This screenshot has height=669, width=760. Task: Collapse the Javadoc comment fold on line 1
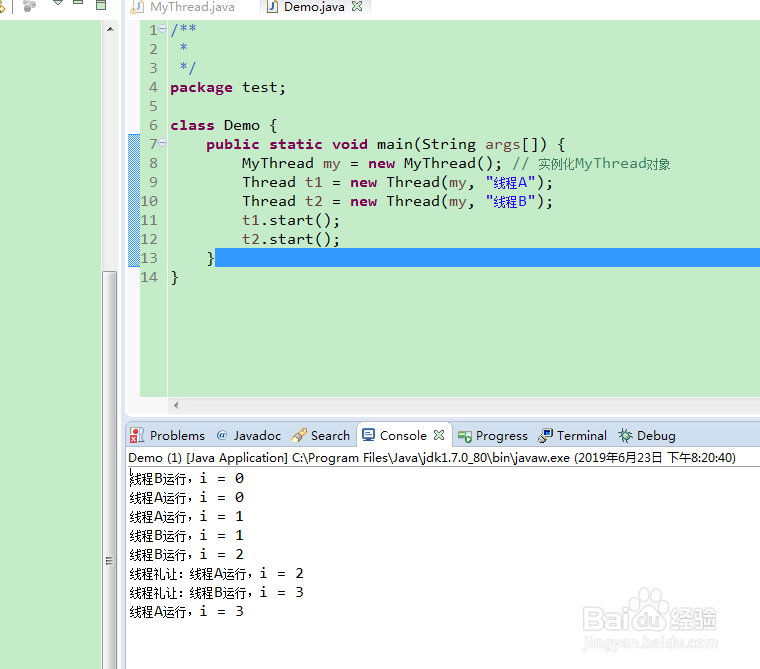coord(162,29)
